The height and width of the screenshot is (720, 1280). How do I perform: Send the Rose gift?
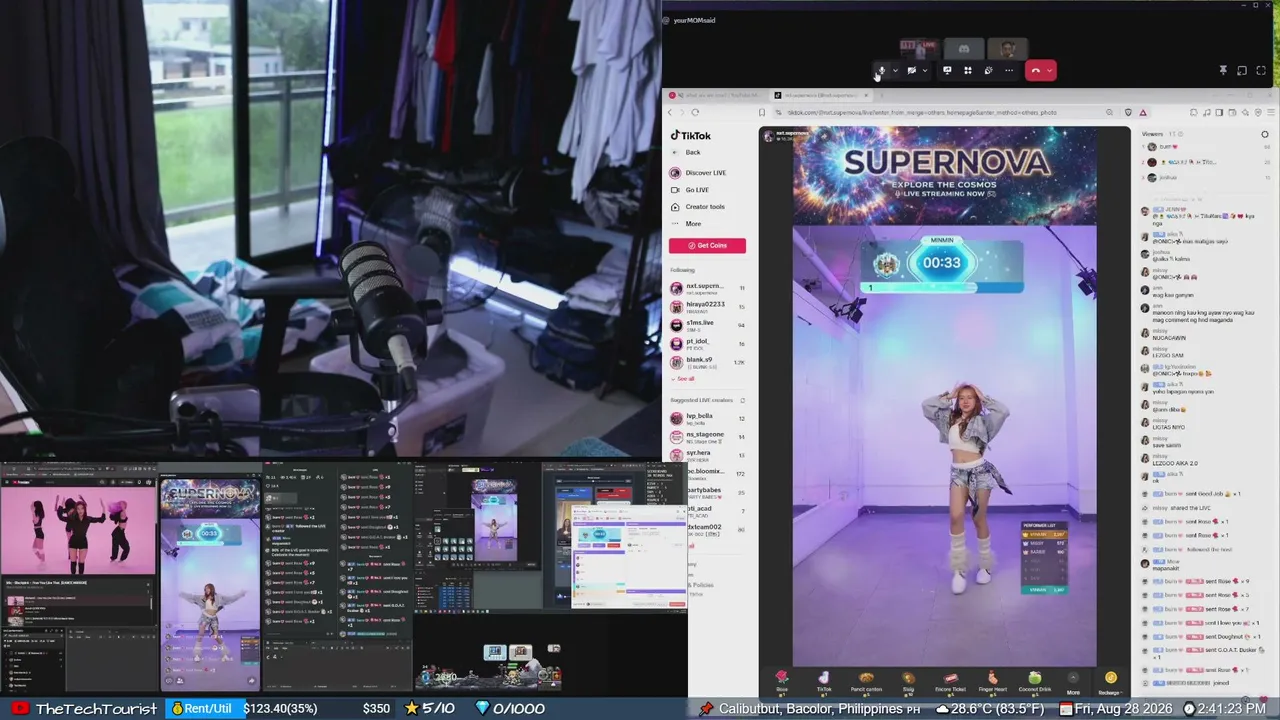click(782, 681)
